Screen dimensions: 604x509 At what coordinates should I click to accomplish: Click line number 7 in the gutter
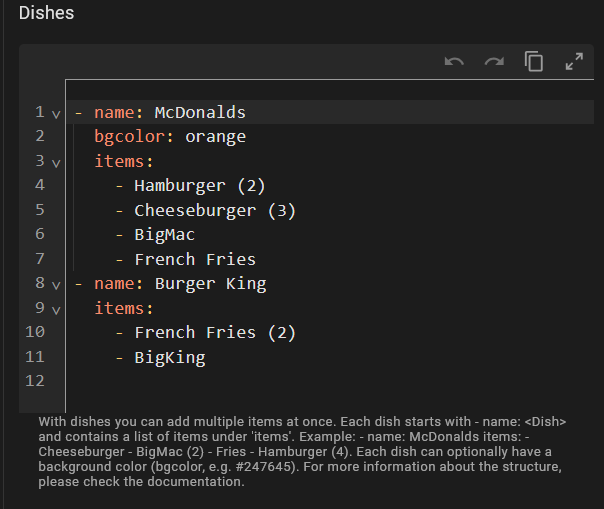coord(40,259)
